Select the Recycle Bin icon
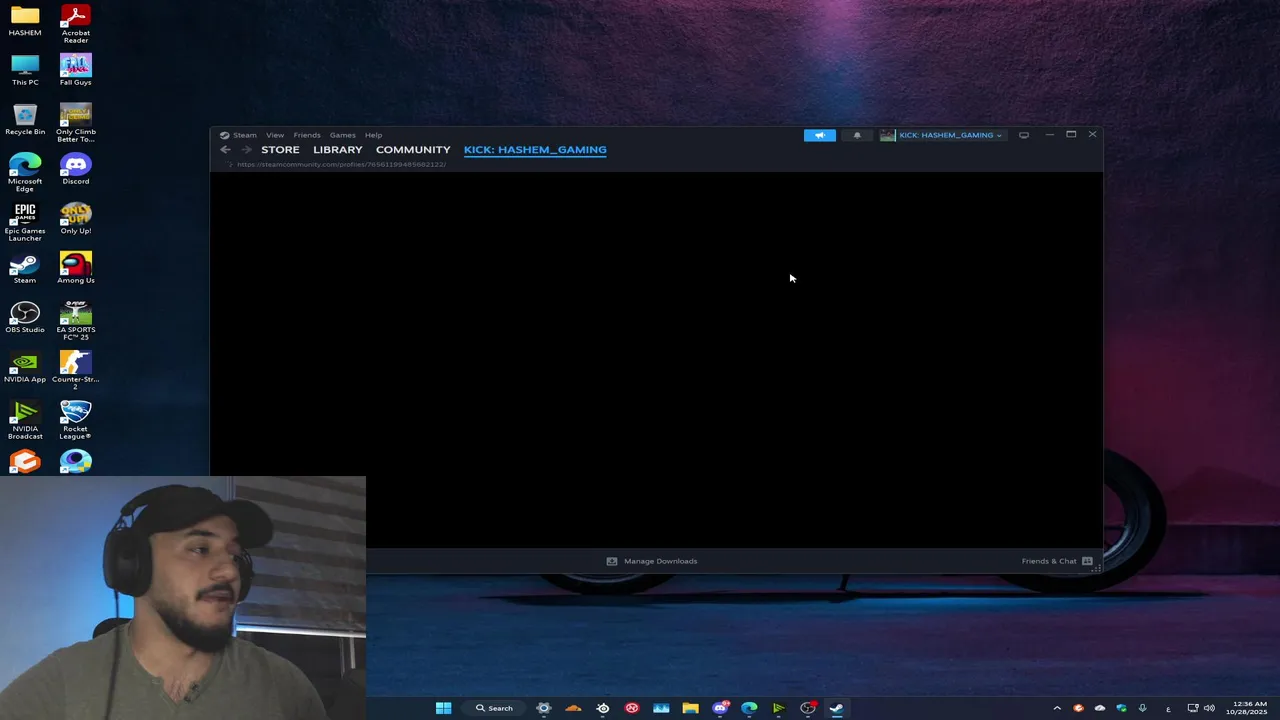The width and height of the screenshot is (1280, 720). 25,120
